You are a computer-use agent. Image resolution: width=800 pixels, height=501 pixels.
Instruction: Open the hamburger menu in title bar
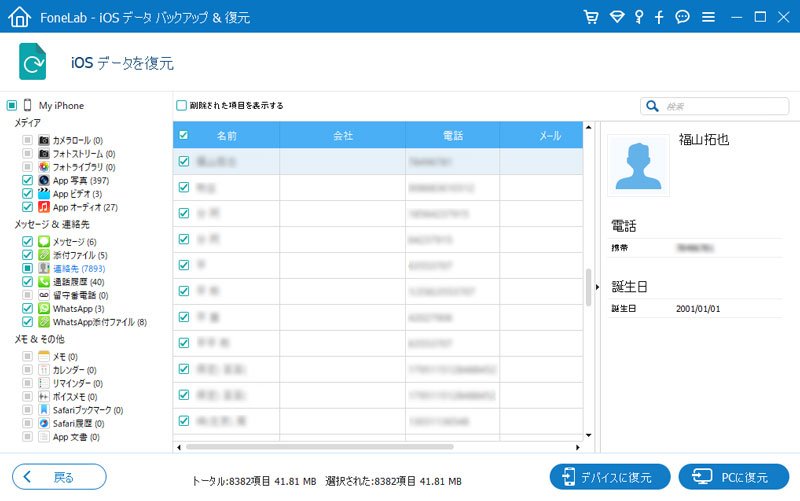[708, 17]
